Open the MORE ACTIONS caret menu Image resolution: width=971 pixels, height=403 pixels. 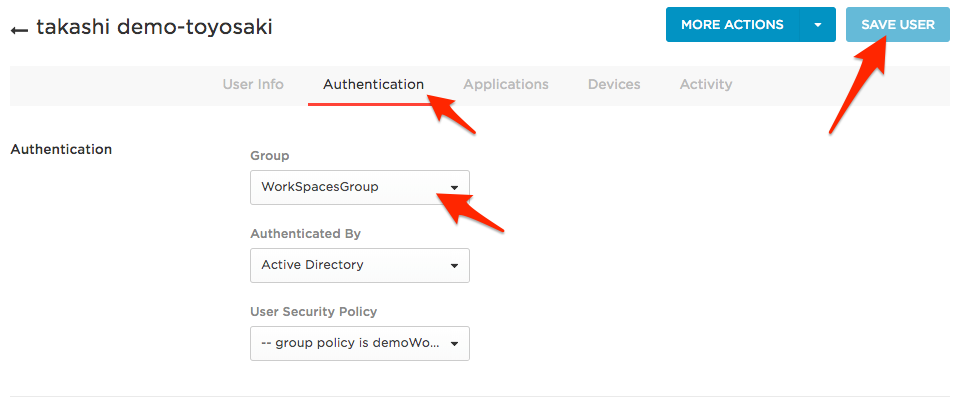coord(819,25)
